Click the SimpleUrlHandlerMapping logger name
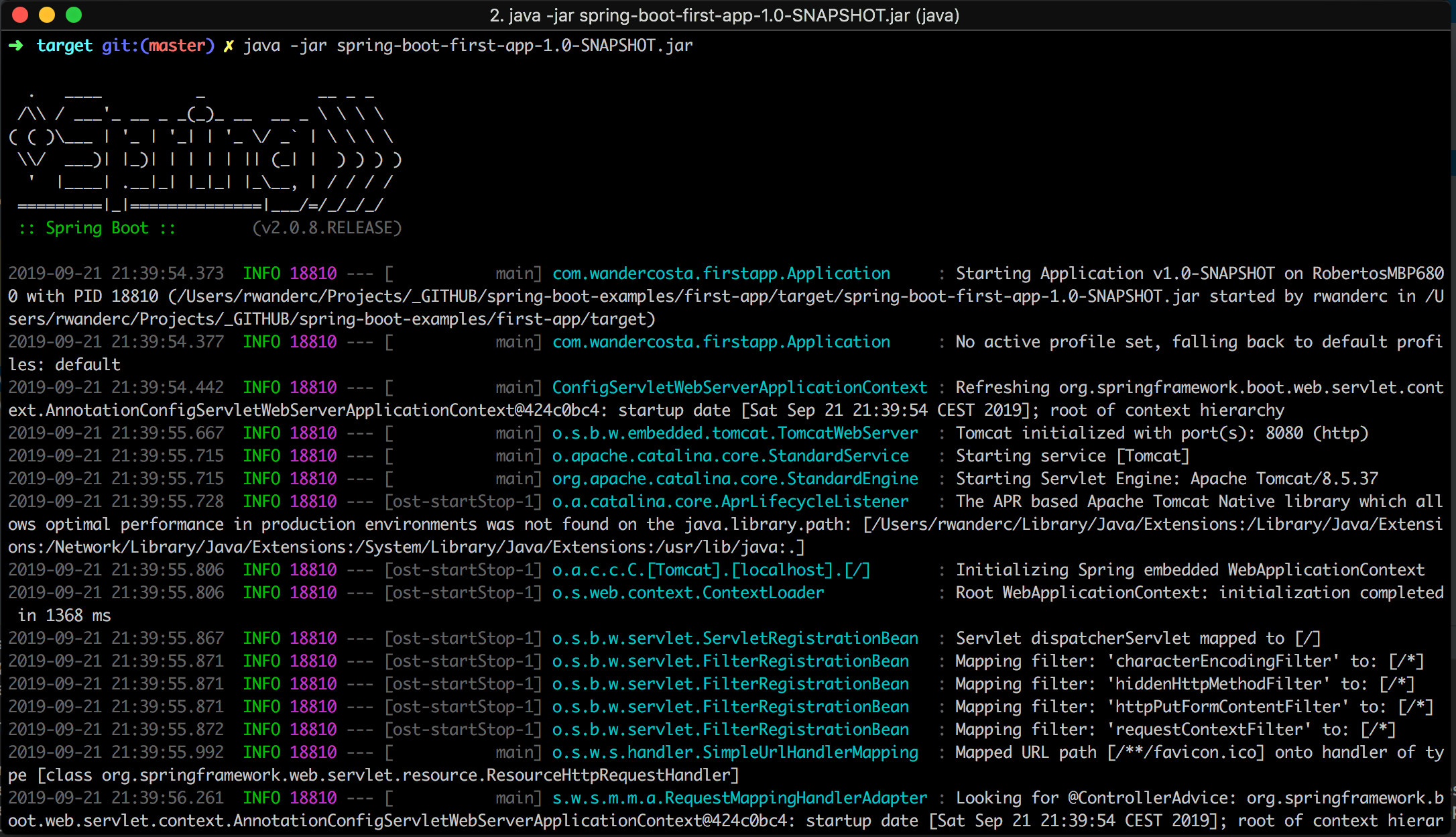Image resolution: width=1456 pixels, height=837 pixels. pyautogui.click(x=735, y=752)
